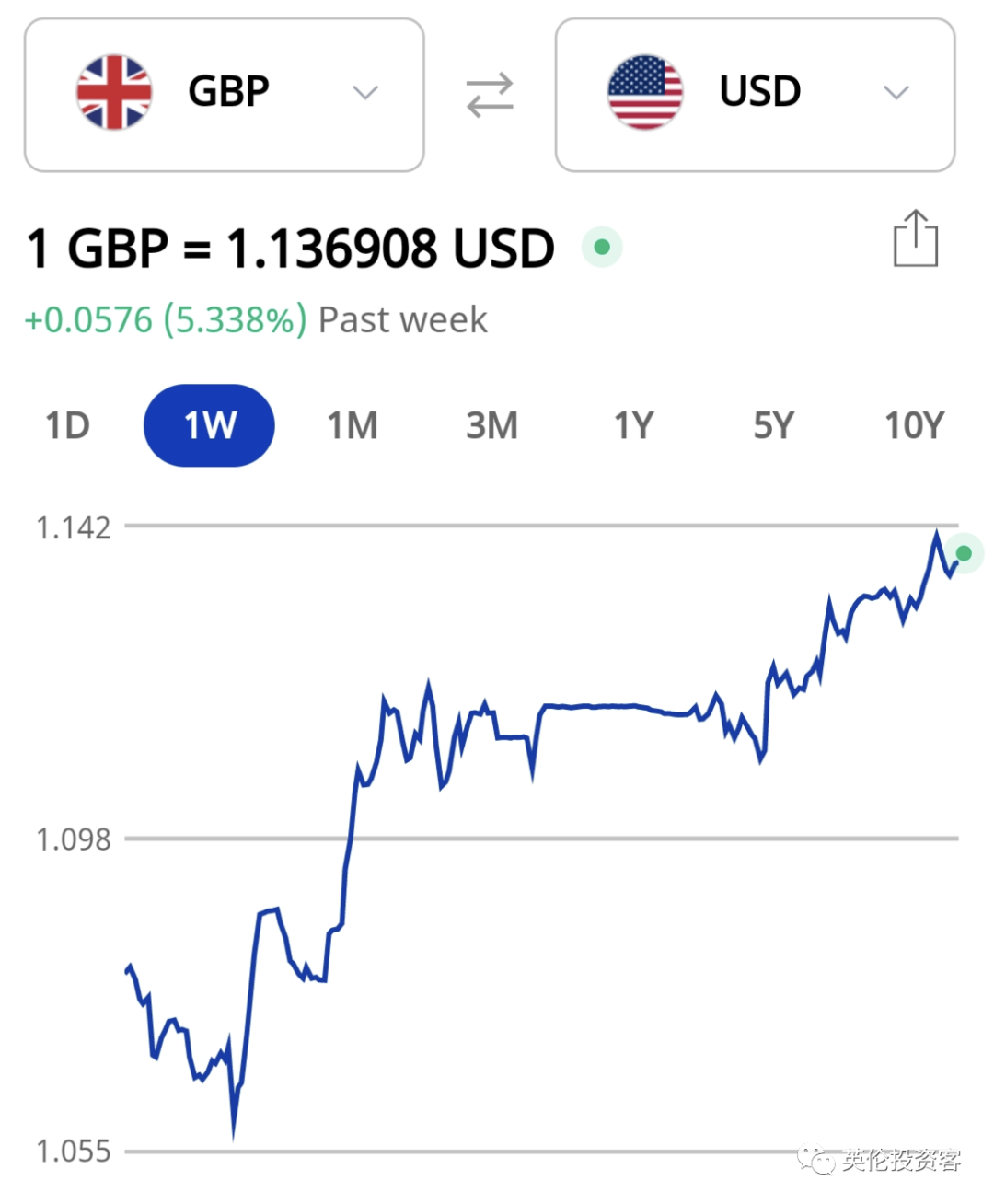
Task: Tap the share icon
Action: [x=916, y=238]
